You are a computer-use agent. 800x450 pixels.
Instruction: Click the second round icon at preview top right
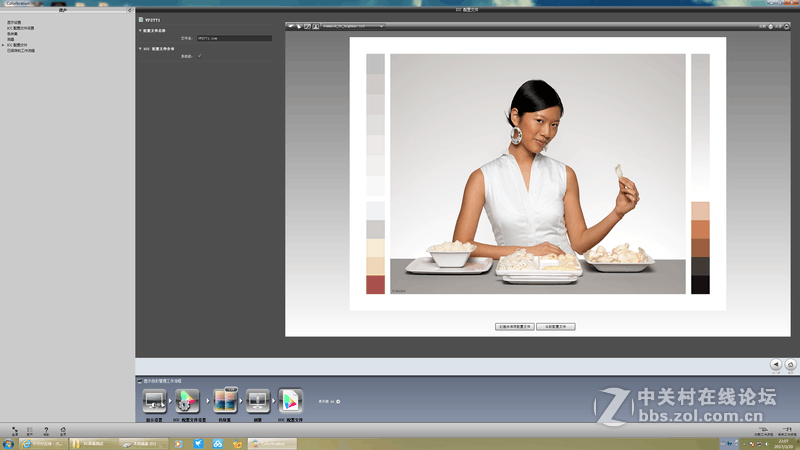click(786, 27)
